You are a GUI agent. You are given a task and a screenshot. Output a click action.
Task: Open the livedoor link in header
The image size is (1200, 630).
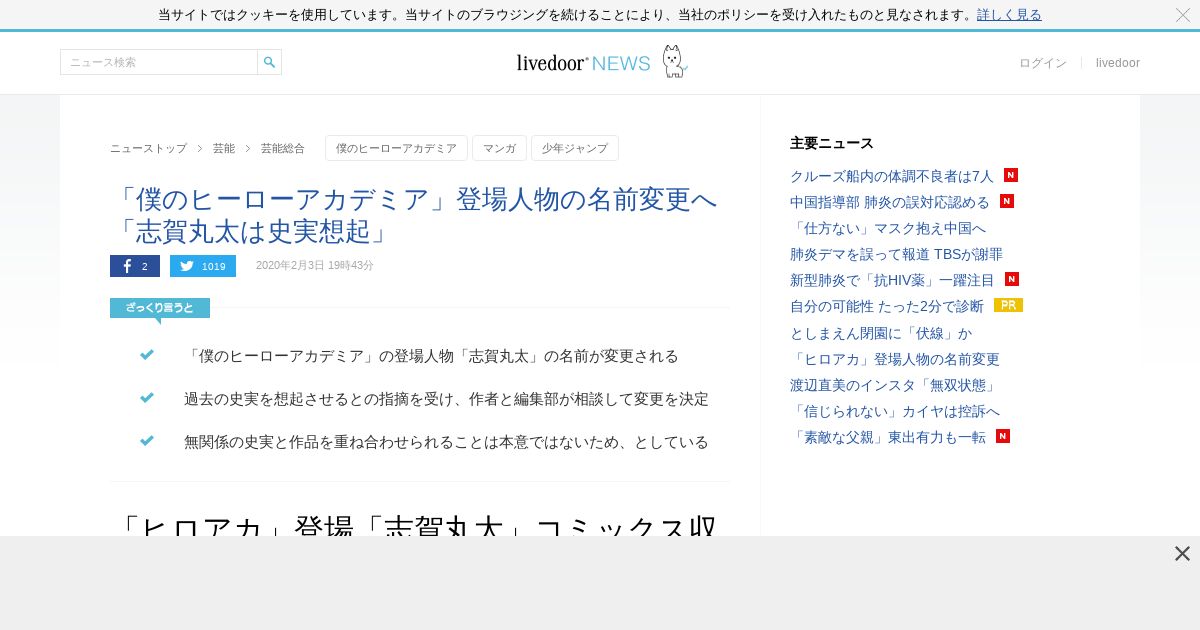pos(1118,63)
